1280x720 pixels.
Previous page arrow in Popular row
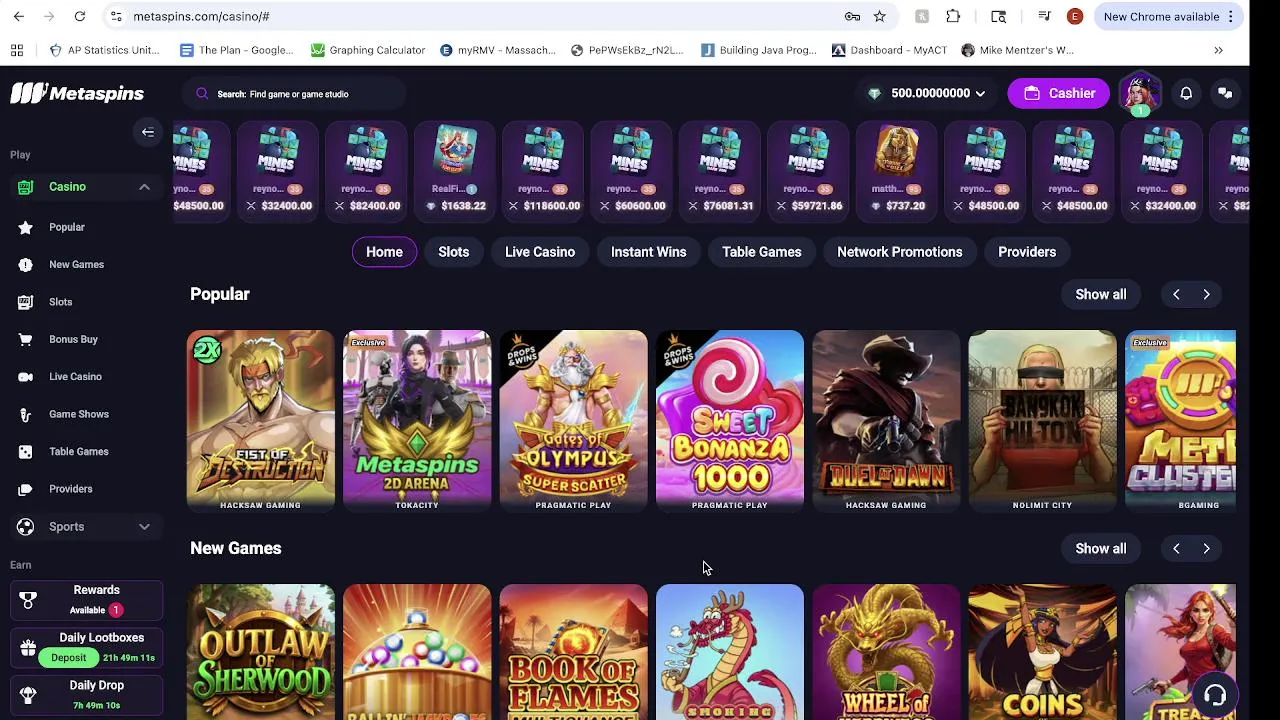click(x=1176, y=294)
